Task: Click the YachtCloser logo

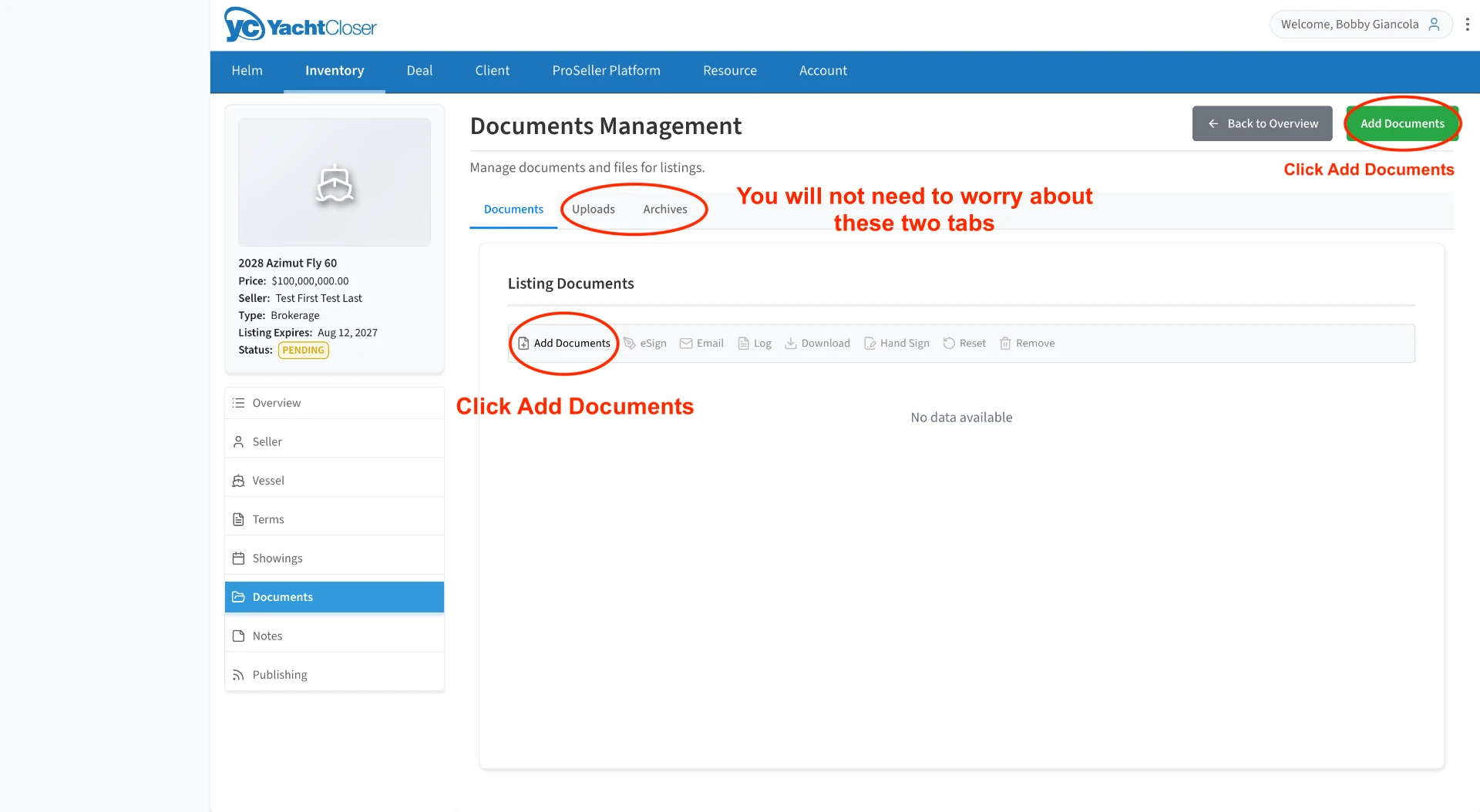Action: point(300,25)
